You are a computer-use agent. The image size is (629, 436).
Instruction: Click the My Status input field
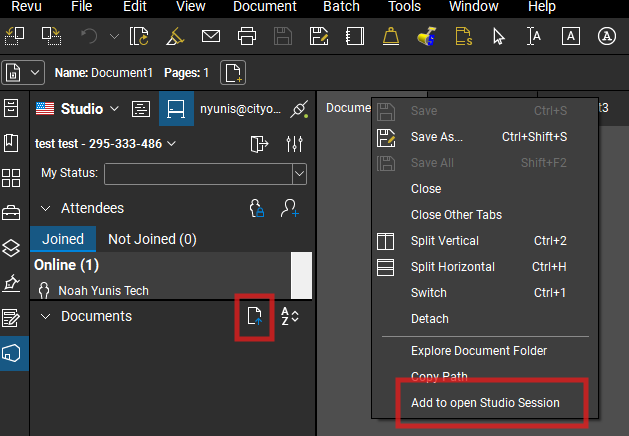(198, 174)
